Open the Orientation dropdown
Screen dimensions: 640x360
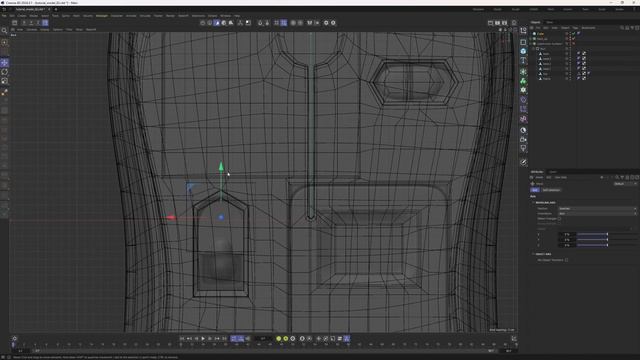pyautogui.click(x=597, y=213)
